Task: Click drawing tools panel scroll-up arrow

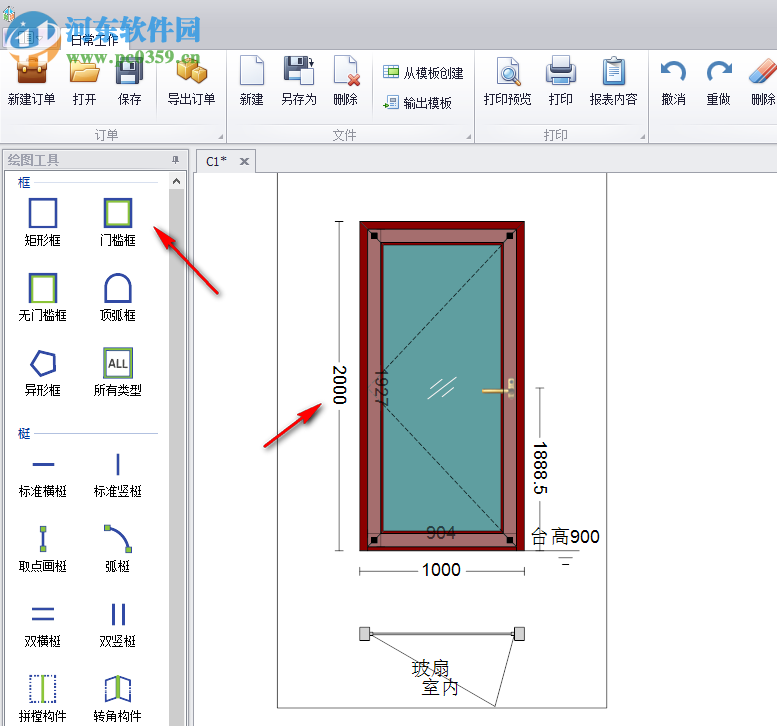Action: pyautogui.click(x=176, y=181)
